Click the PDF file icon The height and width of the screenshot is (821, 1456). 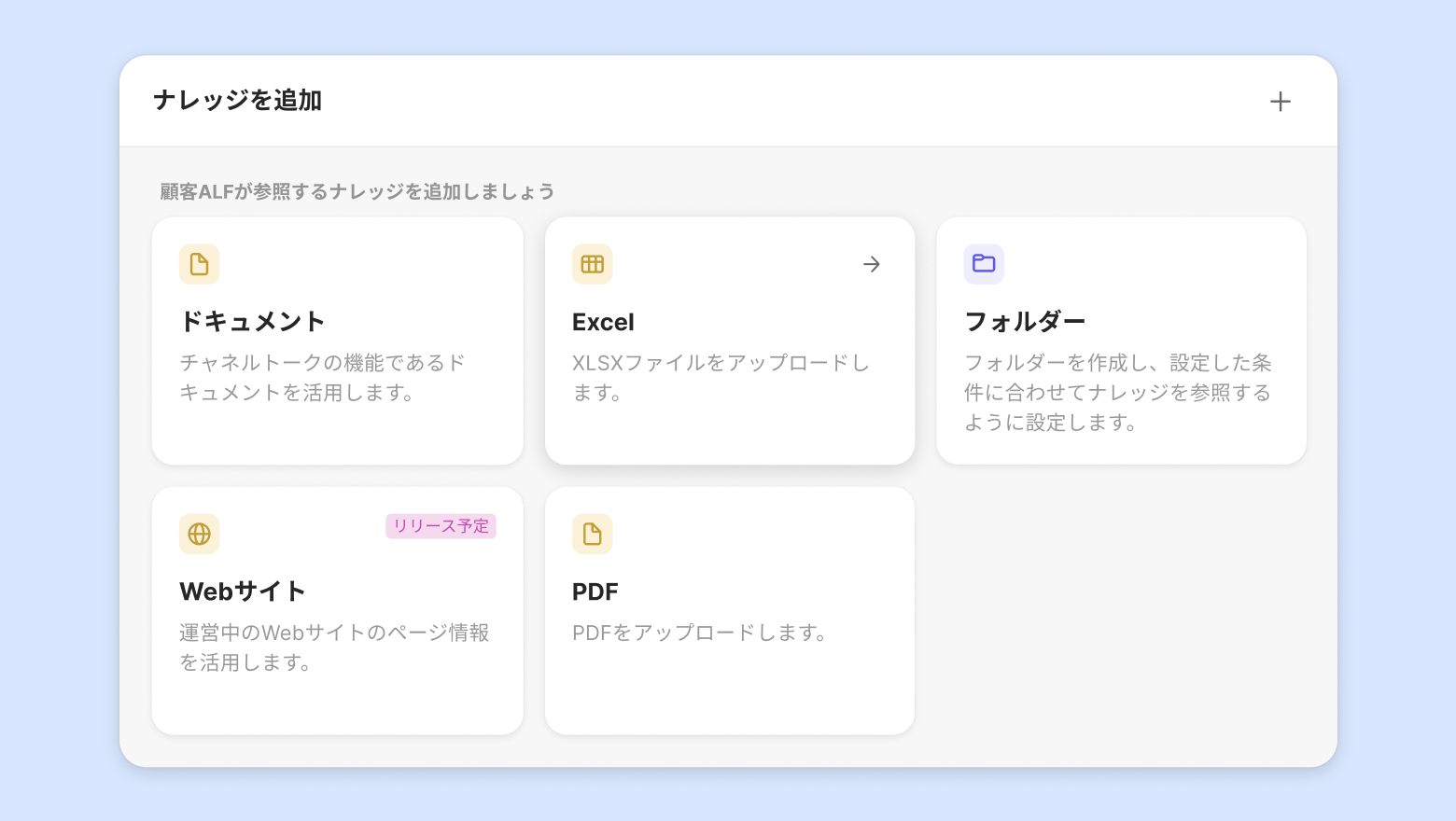592,534
